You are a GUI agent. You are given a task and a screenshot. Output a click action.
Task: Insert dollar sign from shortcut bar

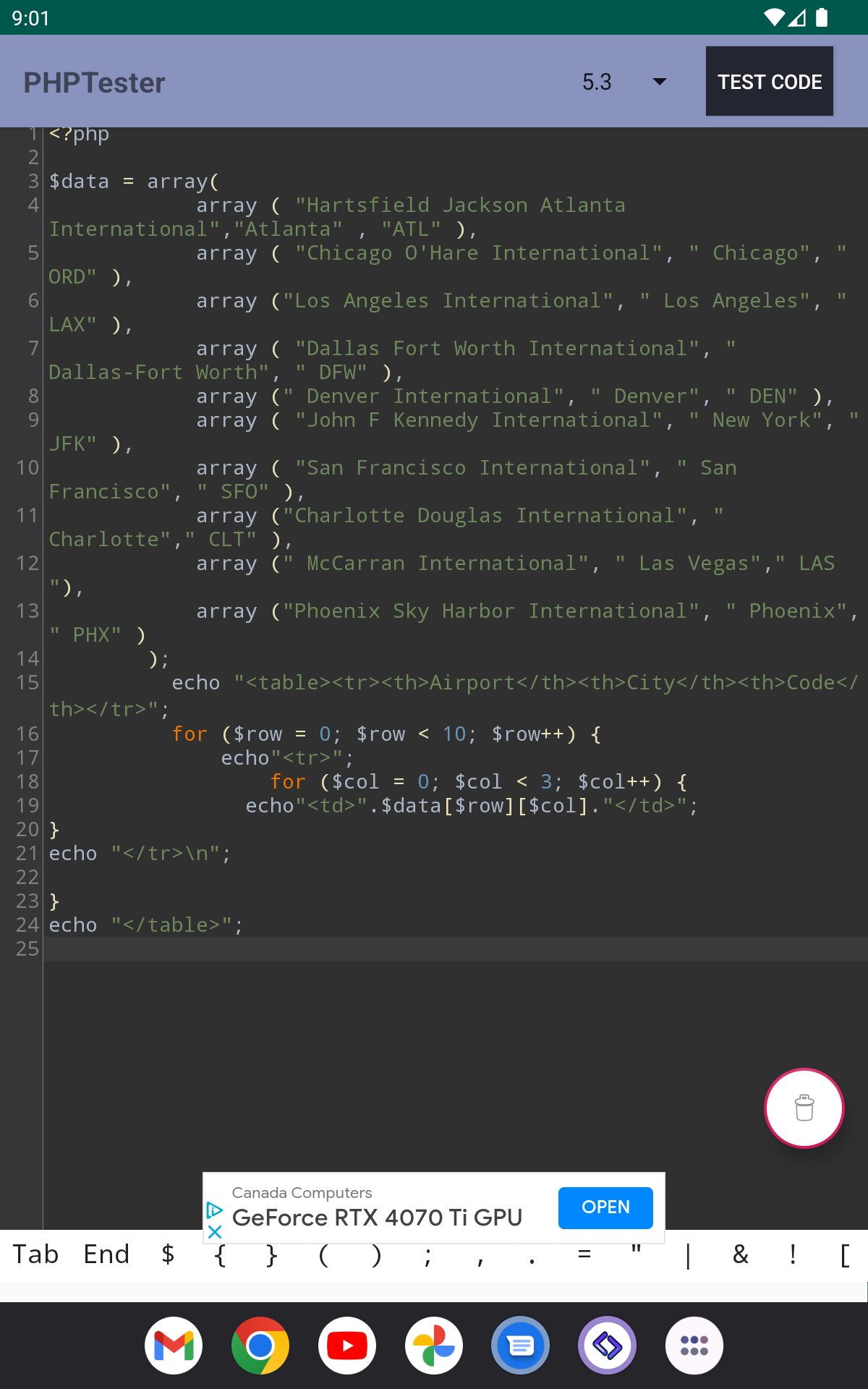click(x=168, y=1254)
